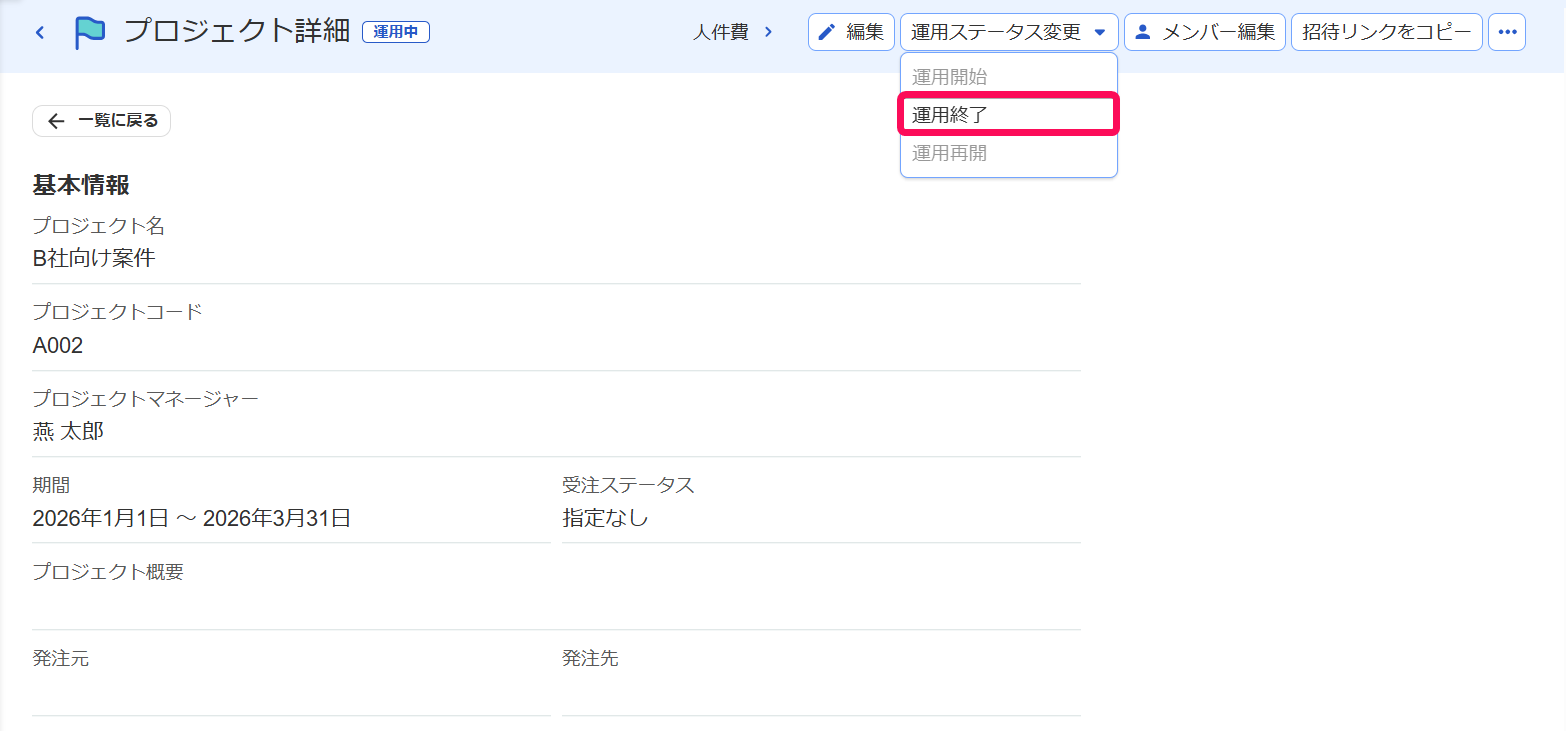Viewport: 1566px width, 731px height.
Task: Click the project code A002 value
Action: click(58, 346)
